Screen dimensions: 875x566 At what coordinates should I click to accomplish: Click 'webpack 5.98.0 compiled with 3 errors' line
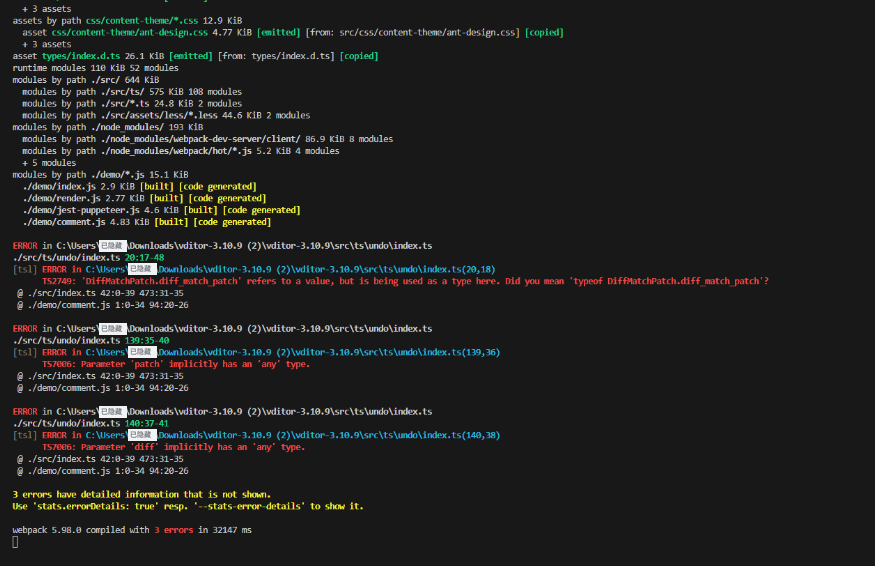(x=132, y=530)
